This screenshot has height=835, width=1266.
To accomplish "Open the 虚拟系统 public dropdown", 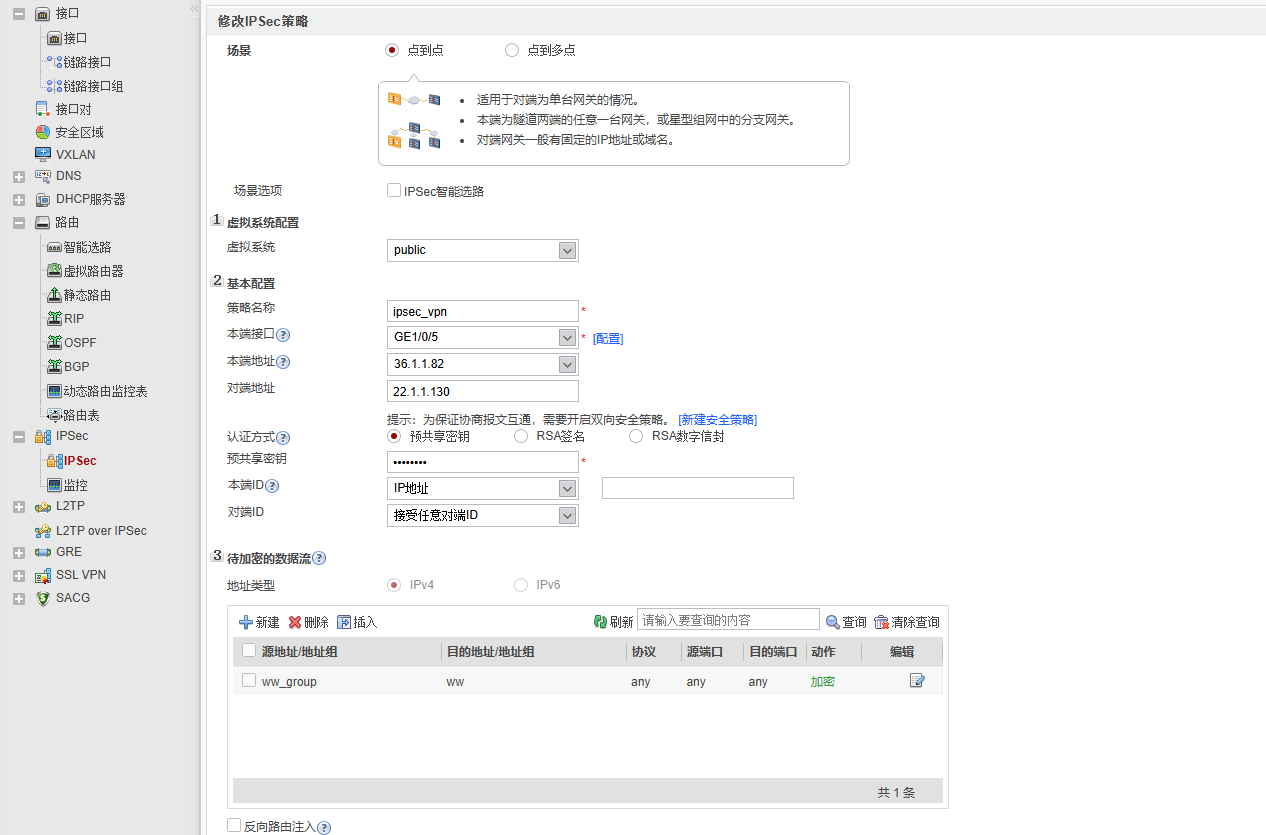I will 567,250.
